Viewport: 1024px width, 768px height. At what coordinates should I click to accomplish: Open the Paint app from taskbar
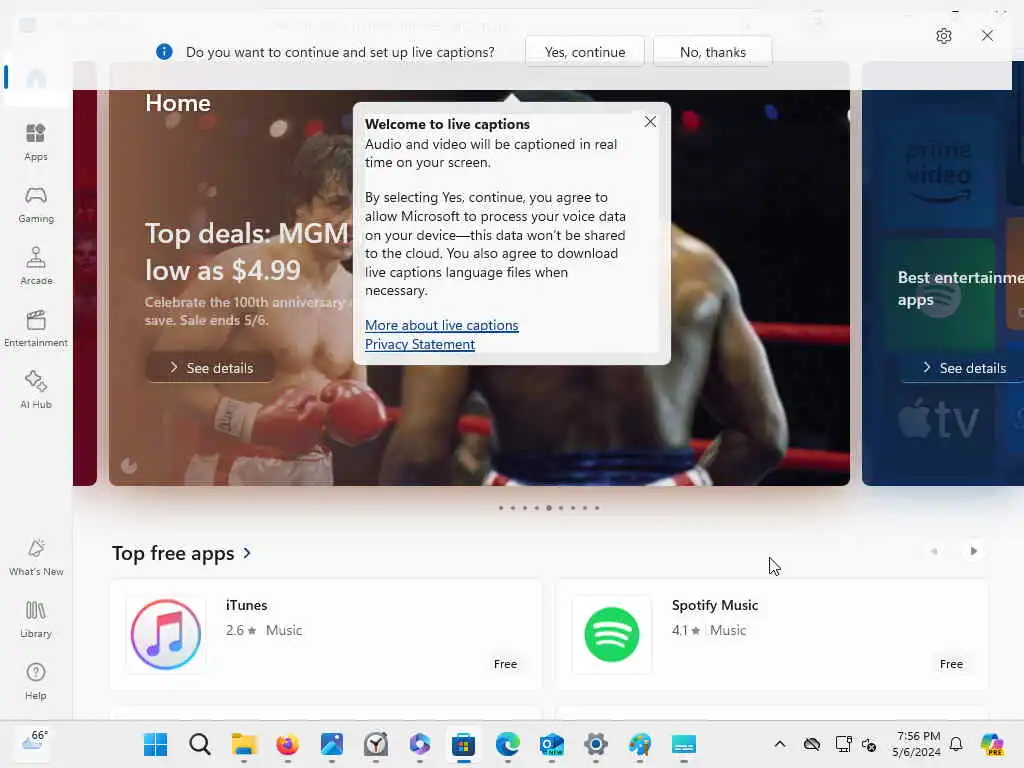tap(639, 744)
